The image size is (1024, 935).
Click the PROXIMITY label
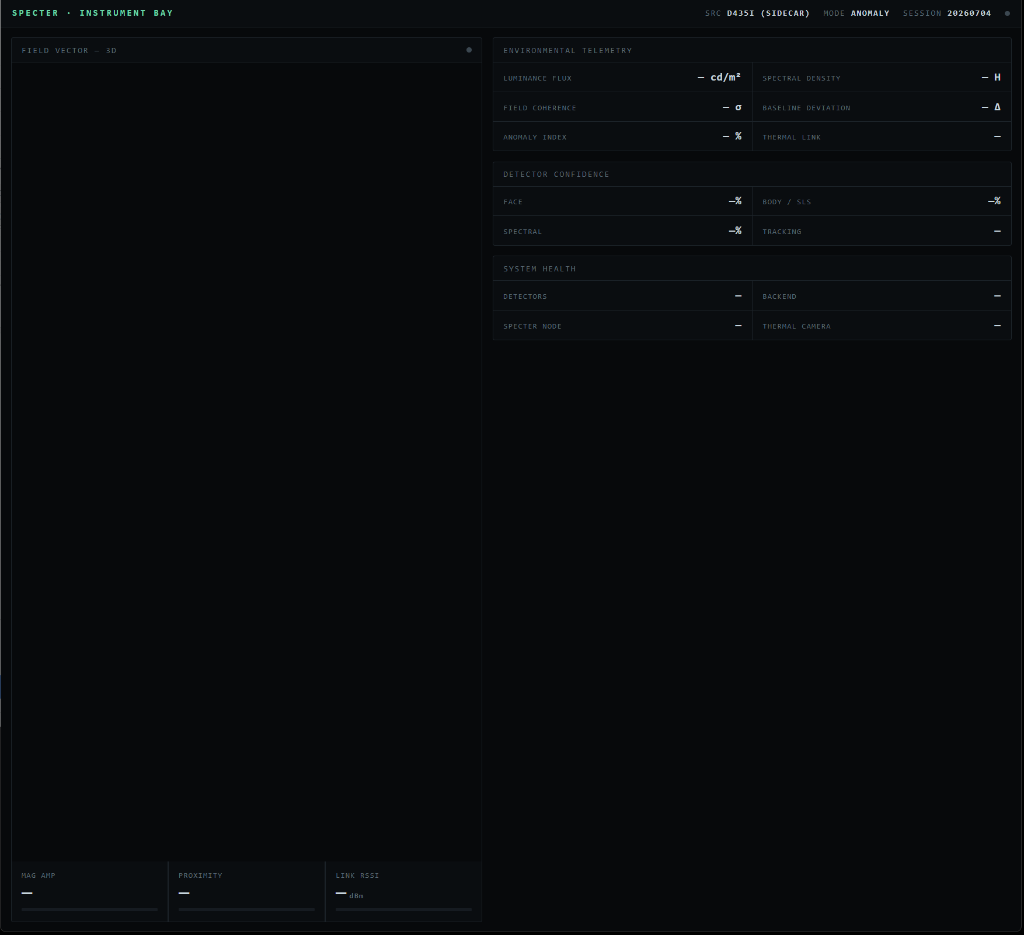tap(200, 876)
